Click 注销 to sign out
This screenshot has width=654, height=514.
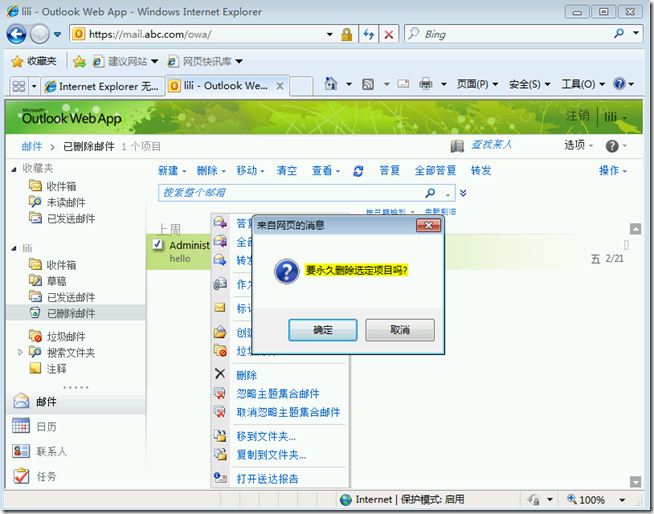click(x=578, y=116)
